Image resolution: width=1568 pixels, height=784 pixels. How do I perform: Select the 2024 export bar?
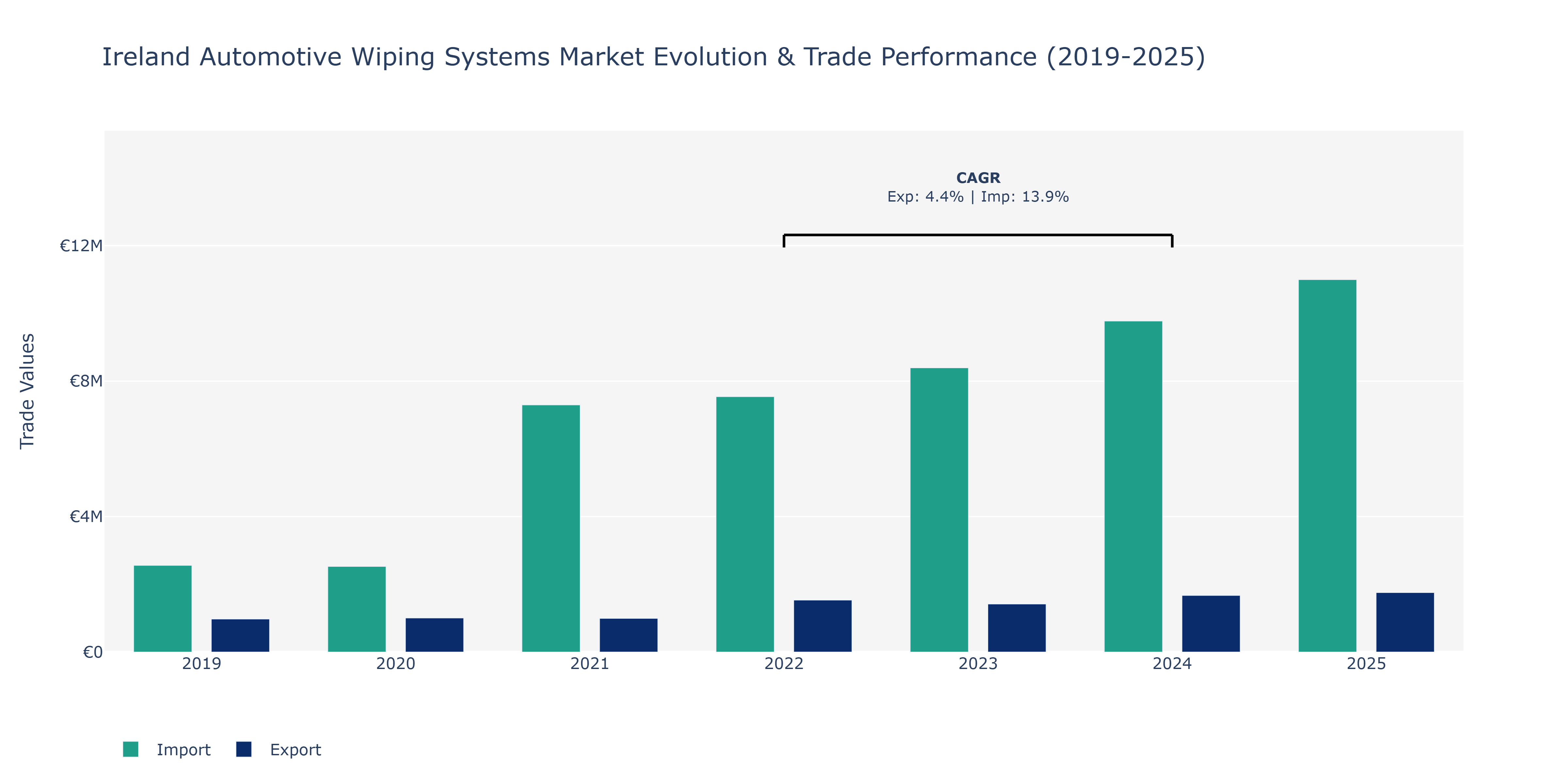tap(1211, 624)
